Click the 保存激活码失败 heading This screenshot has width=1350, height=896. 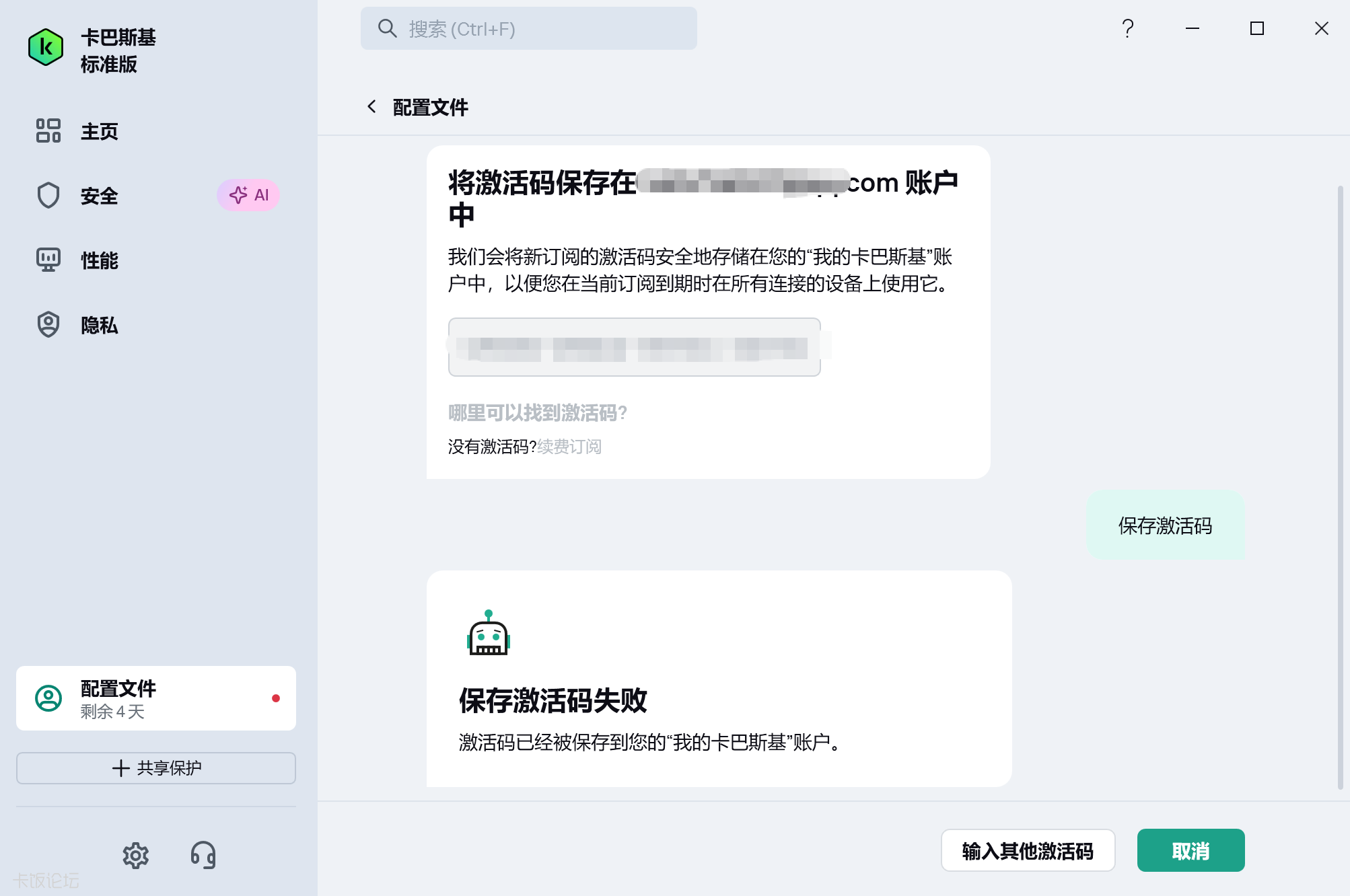553,701
